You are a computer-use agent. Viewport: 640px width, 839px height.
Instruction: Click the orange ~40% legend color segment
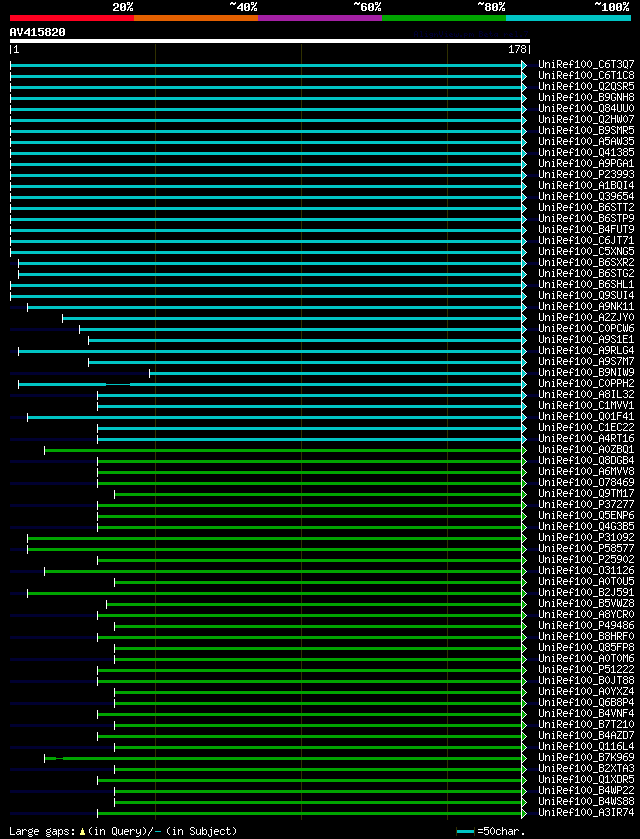pyautogui.click(x=196, y=18)
